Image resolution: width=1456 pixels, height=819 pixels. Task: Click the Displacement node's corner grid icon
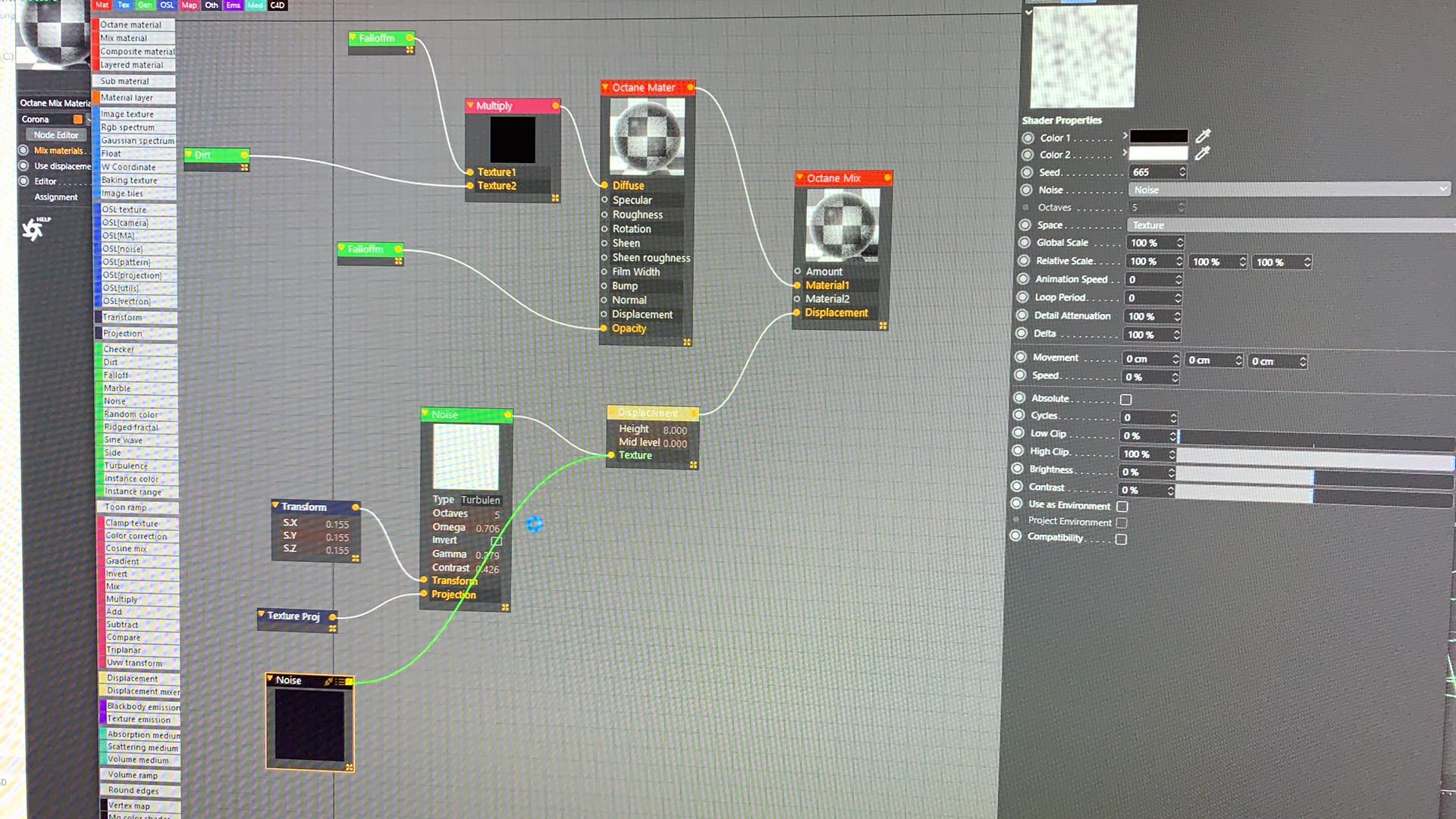pyautogui.click(x=693, y=465)
